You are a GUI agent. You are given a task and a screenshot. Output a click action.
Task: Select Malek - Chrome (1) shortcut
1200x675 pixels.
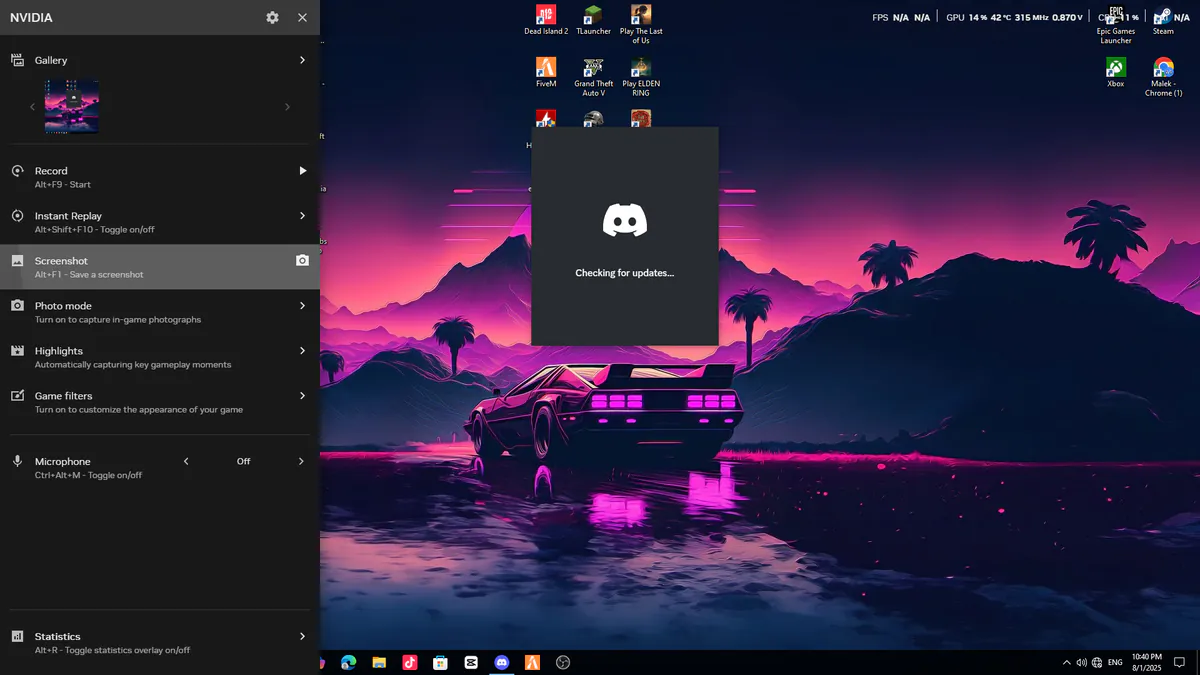click(x=1163, y=77)
